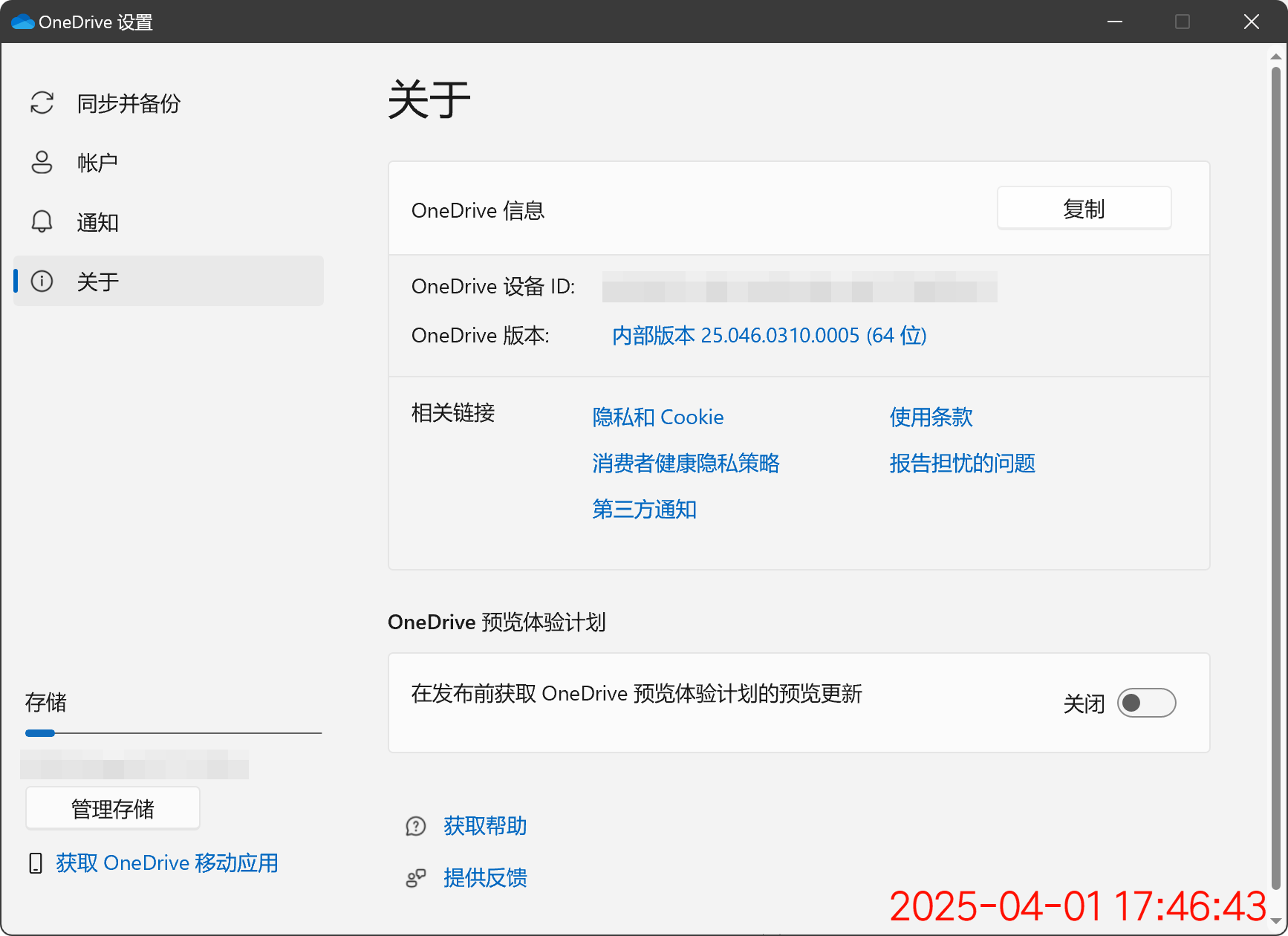Open the 消费者健康隐私策略 link
This screenshot has width=1288, height=936.
686,464
